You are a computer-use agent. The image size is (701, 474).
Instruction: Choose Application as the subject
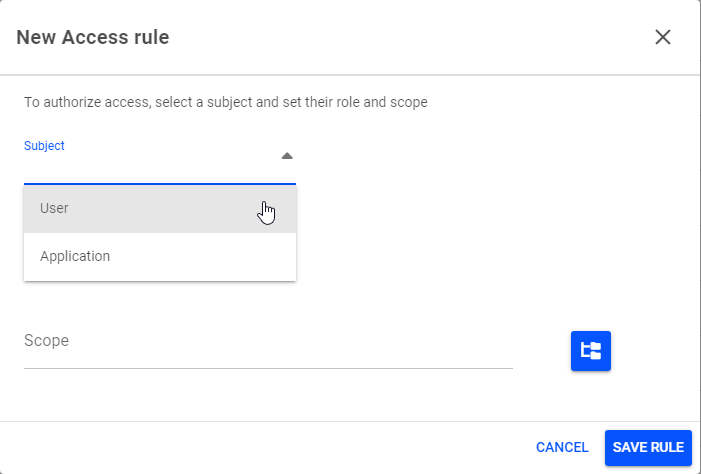click(x=160, y=257)
